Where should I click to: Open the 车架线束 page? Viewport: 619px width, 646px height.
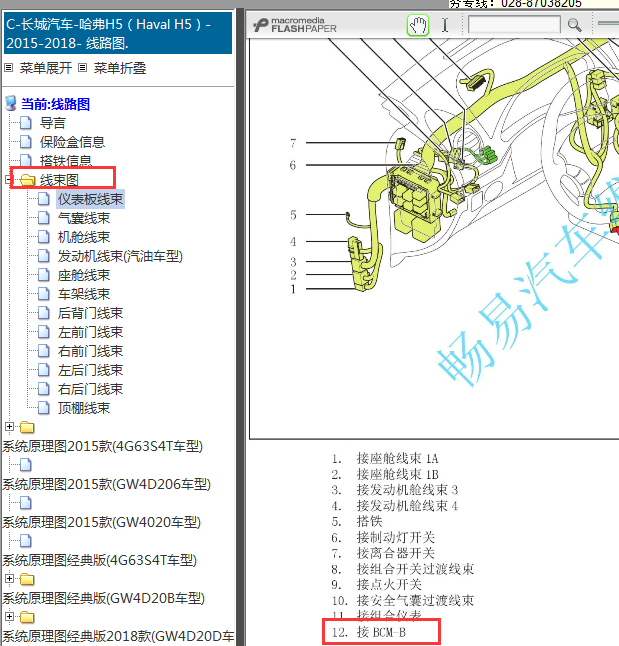tap(84, 294)
